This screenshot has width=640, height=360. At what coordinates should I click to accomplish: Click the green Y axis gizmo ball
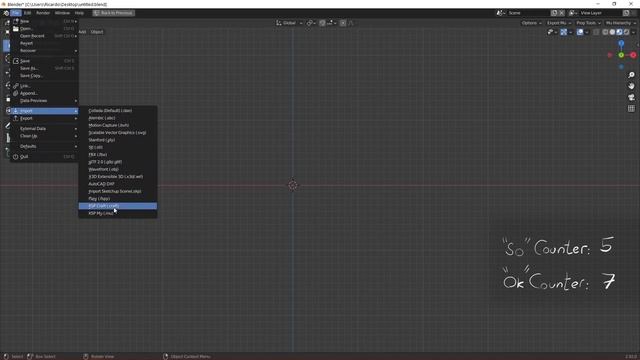tap(621, 55)
